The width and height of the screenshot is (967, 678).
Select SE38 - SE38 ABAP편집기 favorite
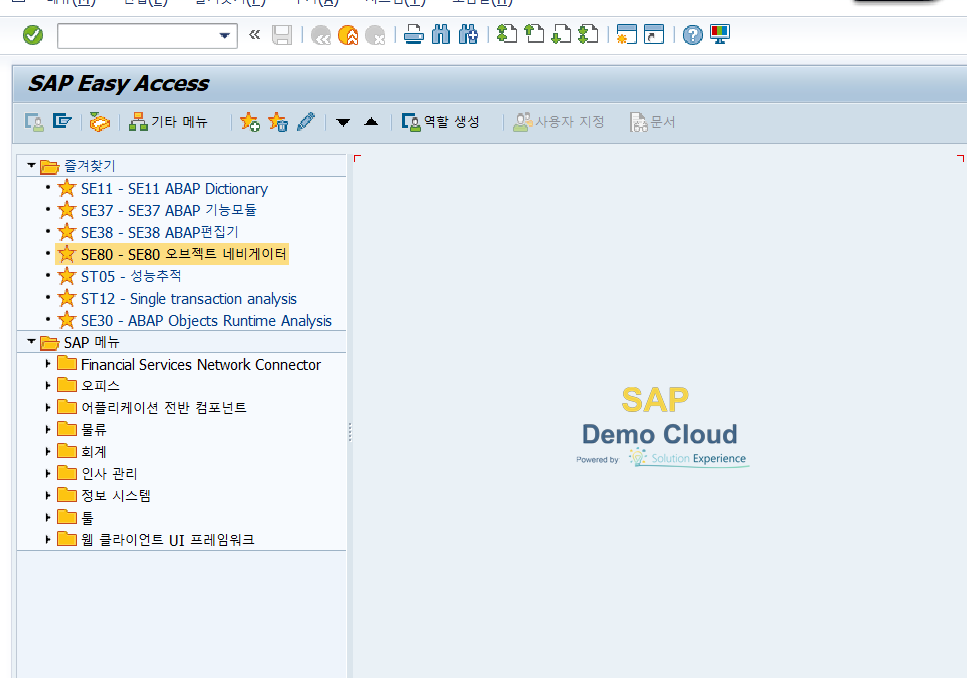[x=160, y=233]
